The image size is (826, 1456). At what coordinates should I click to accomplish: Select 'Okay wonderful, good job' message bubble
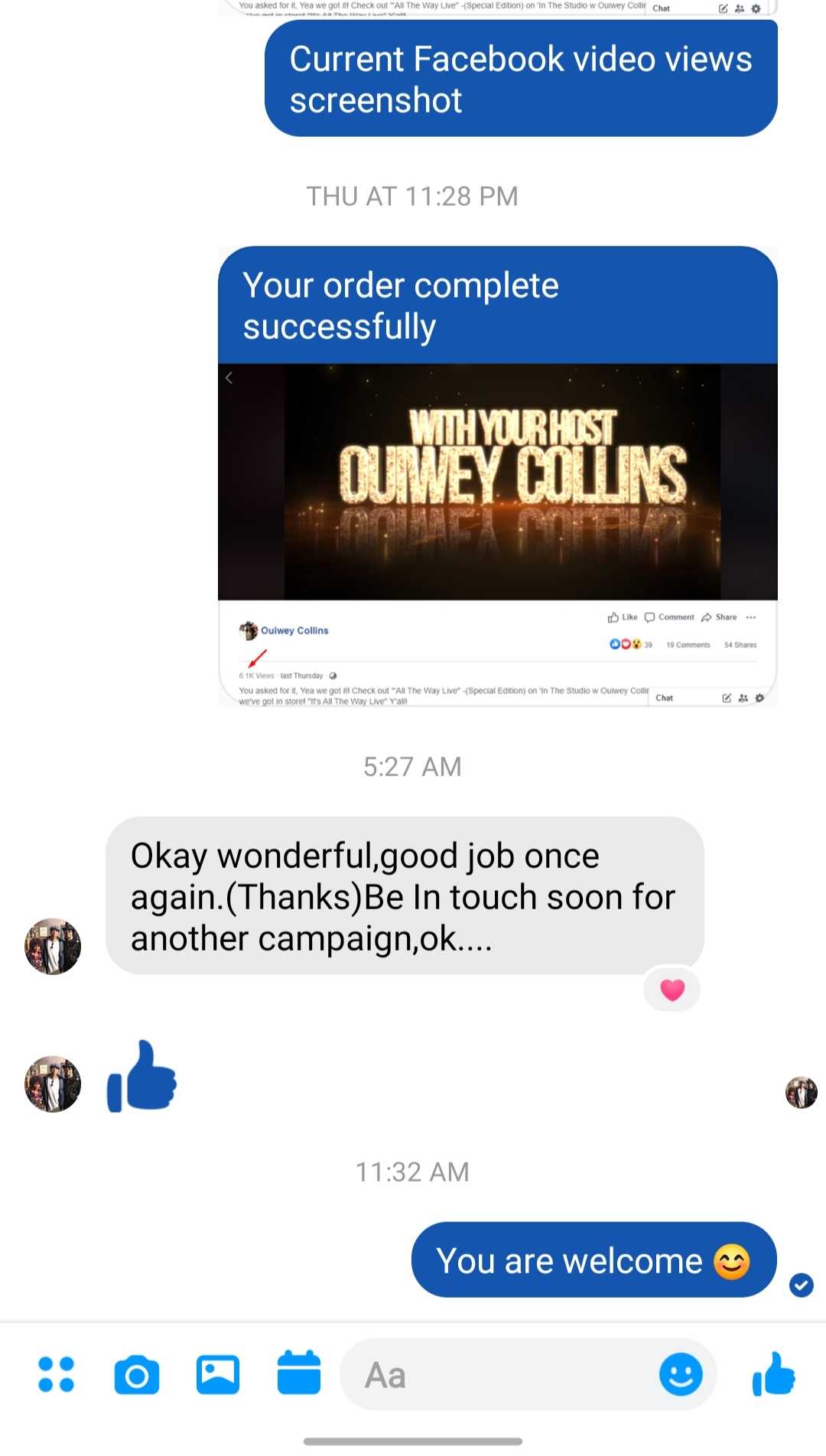click(x=405, y=896)
